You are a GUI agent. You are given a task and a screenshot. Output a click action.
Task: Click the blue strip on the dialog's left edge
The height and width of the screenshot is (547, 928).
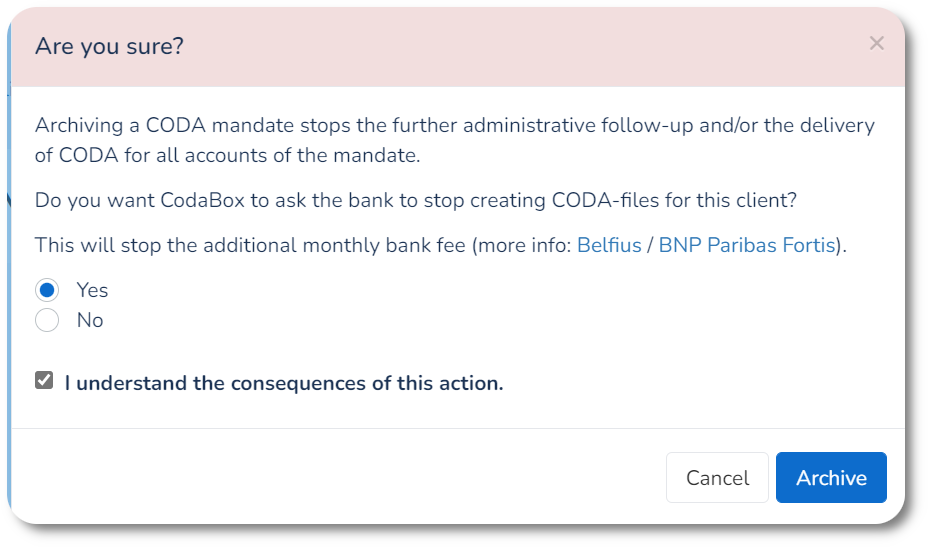[8, 300]
